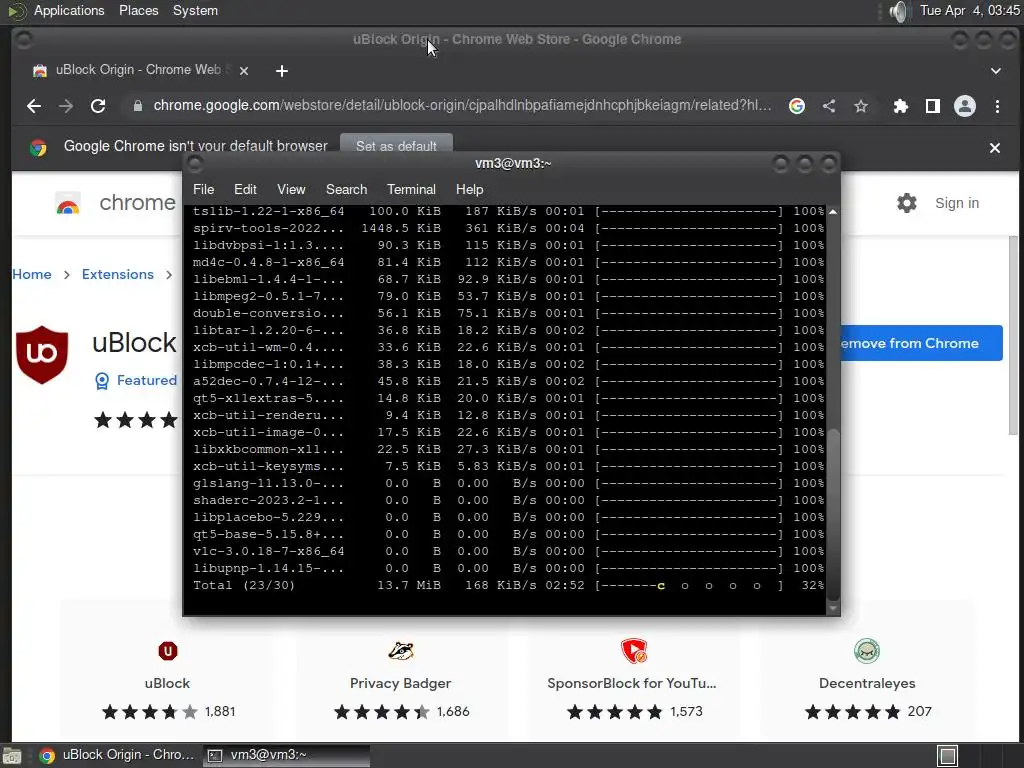Click Sign in on Web Store

pyautogui.click(x=957, y=203)
